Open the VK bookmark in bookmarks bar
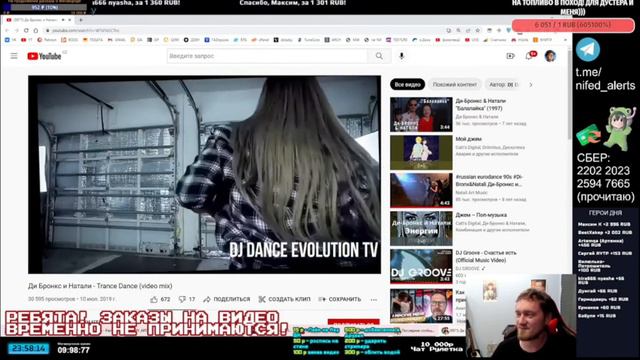 pos(10,40)
